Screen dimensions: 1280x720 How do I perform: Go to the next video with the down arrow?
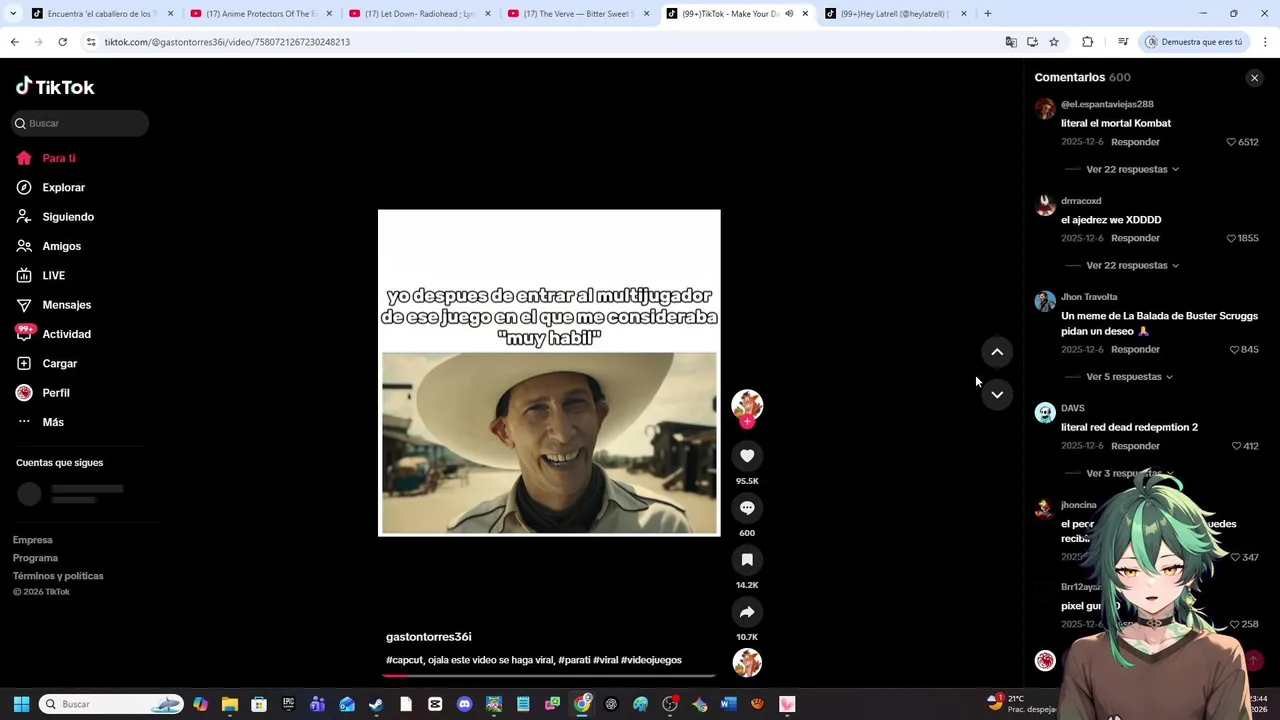coord(997,395)
